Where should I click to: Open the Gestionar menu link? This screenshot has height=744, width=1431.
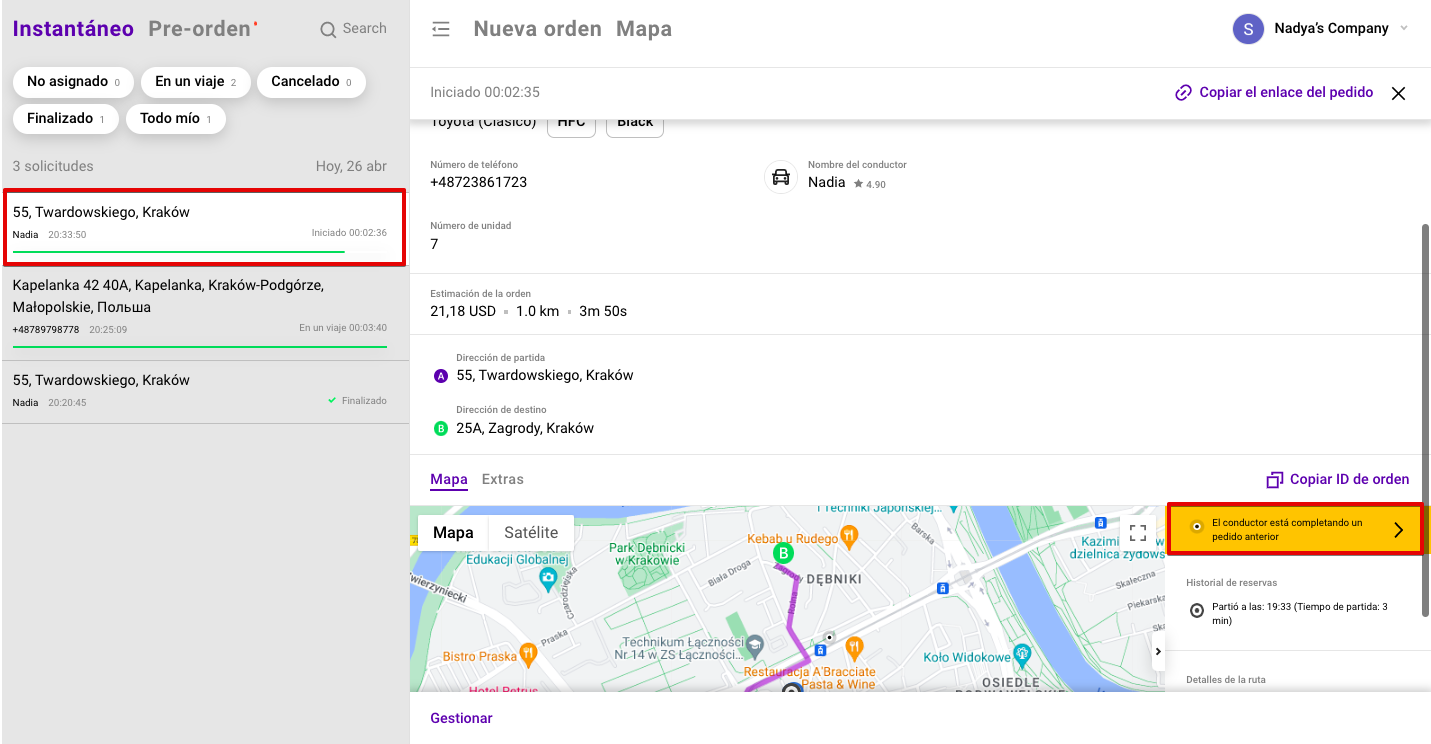point(461,718)
